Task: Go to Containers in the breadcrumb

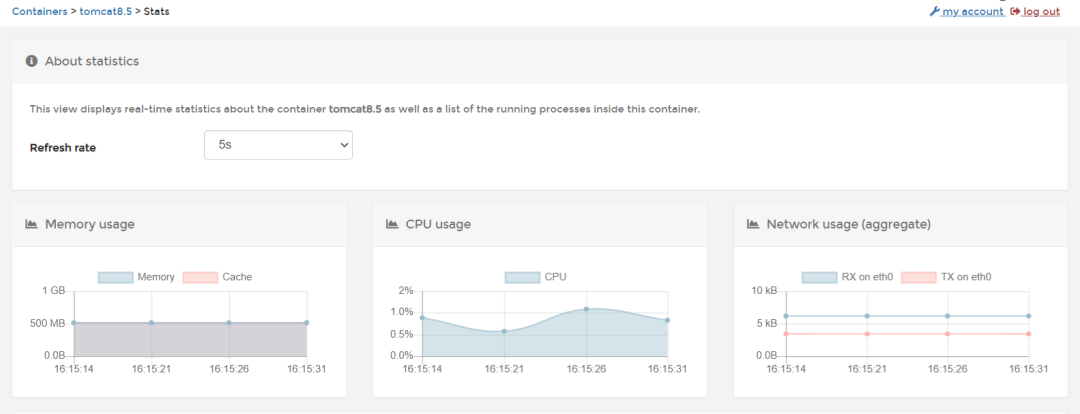Action: [40, 11]
